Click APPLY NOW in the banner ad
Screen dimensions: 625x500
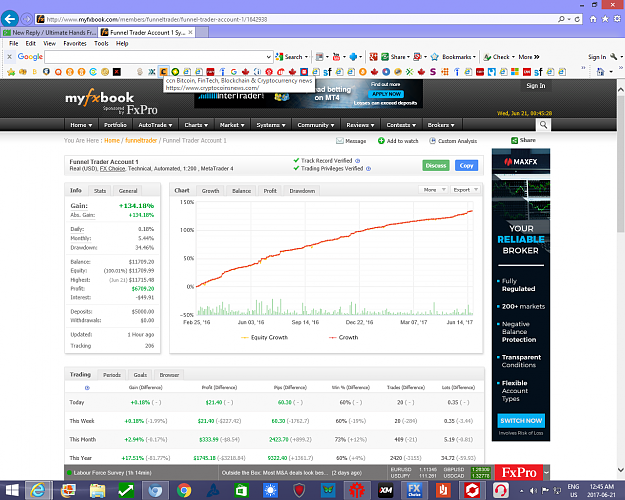(386, 94)
